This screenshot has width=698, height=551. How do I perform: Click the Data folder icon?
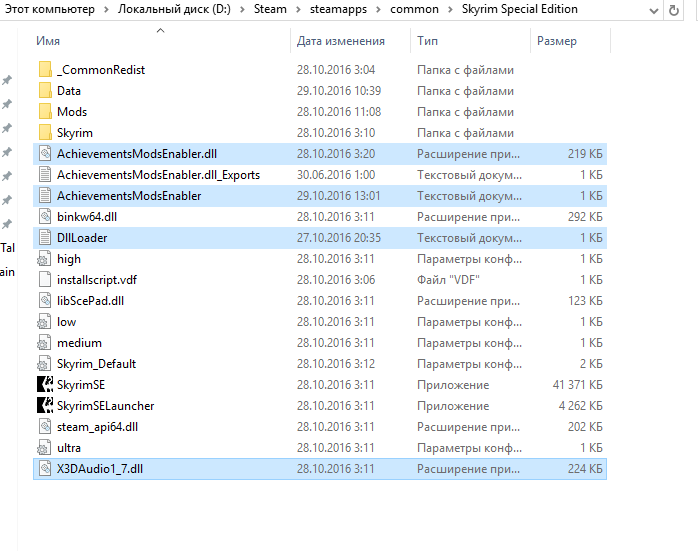click(x=45, y=90)
